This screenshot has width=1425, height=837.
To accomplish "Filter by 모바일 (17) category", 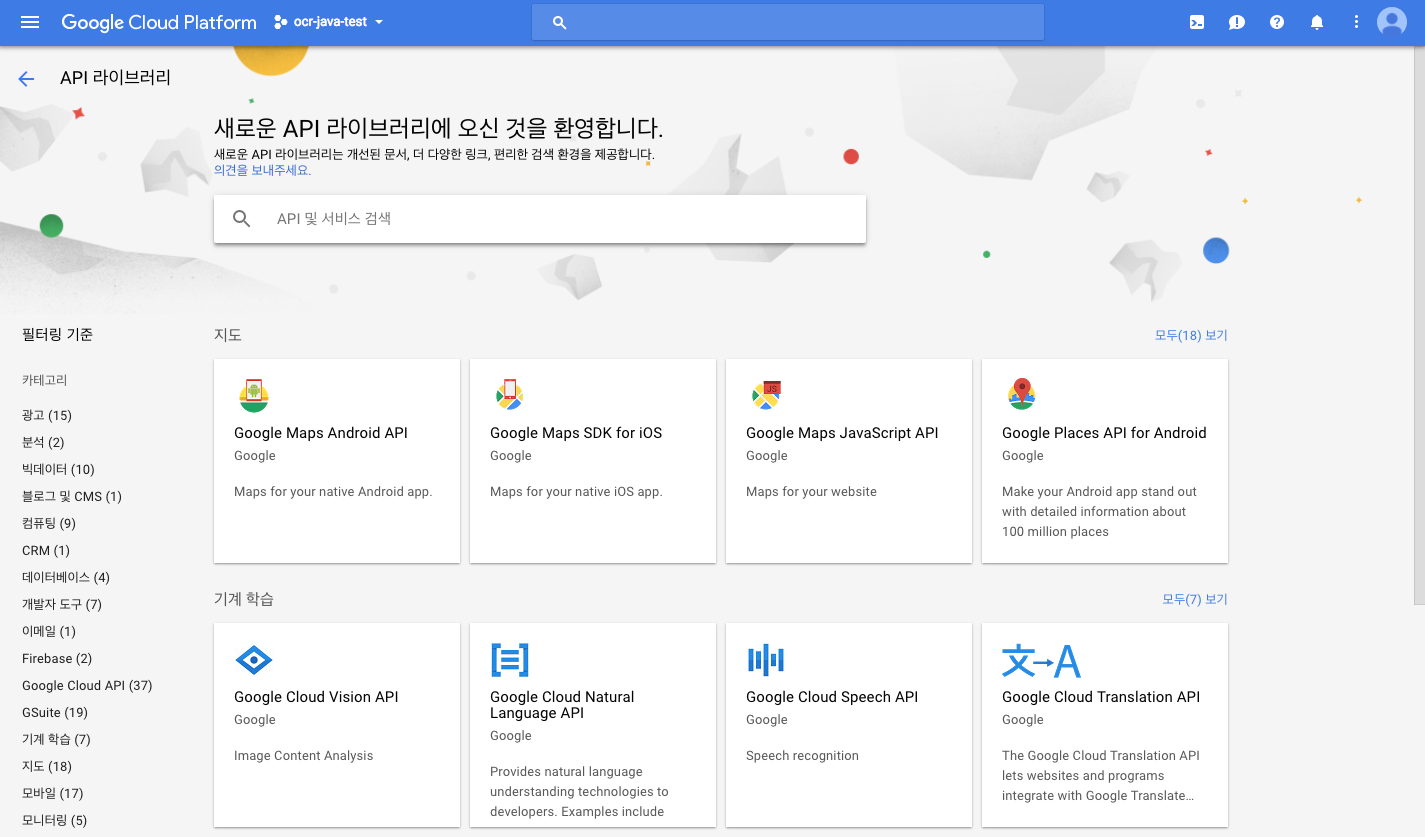I will (x=53, y=793).
